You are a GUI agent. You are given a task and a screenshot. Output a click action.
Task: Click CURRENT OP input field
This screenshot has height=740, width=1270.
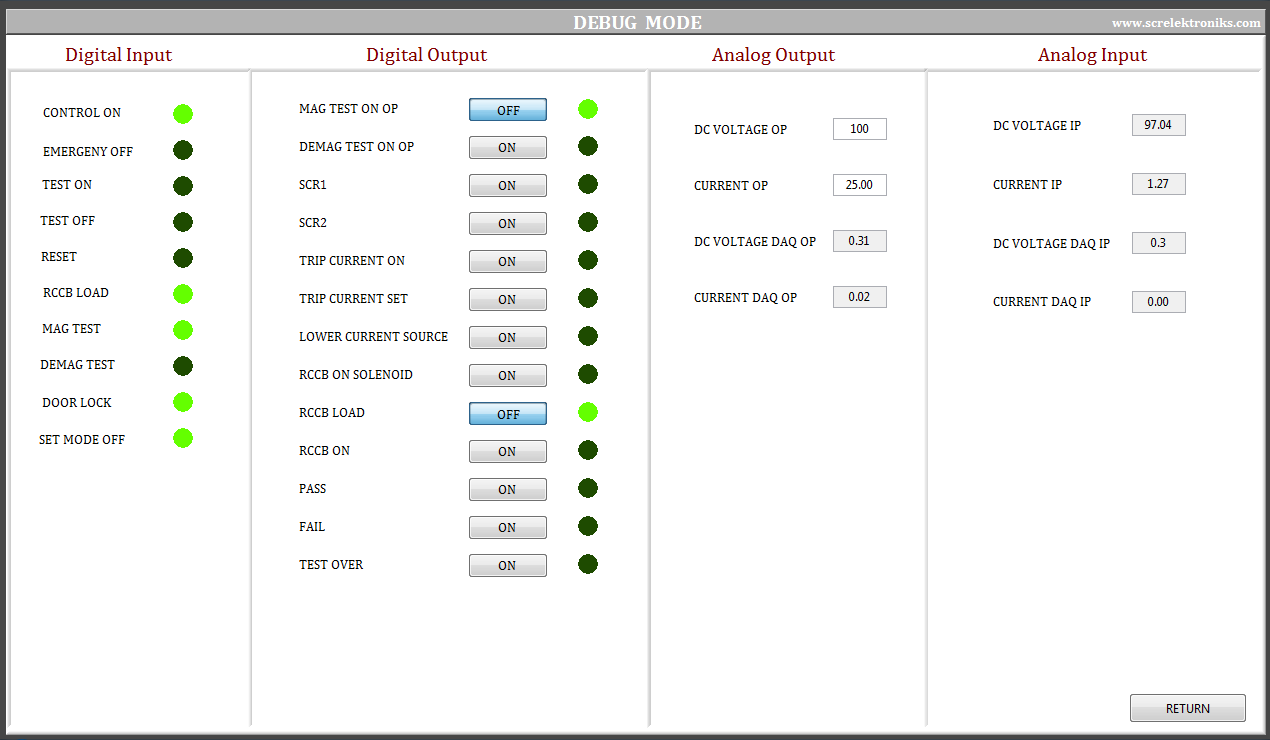coord(860,185)
